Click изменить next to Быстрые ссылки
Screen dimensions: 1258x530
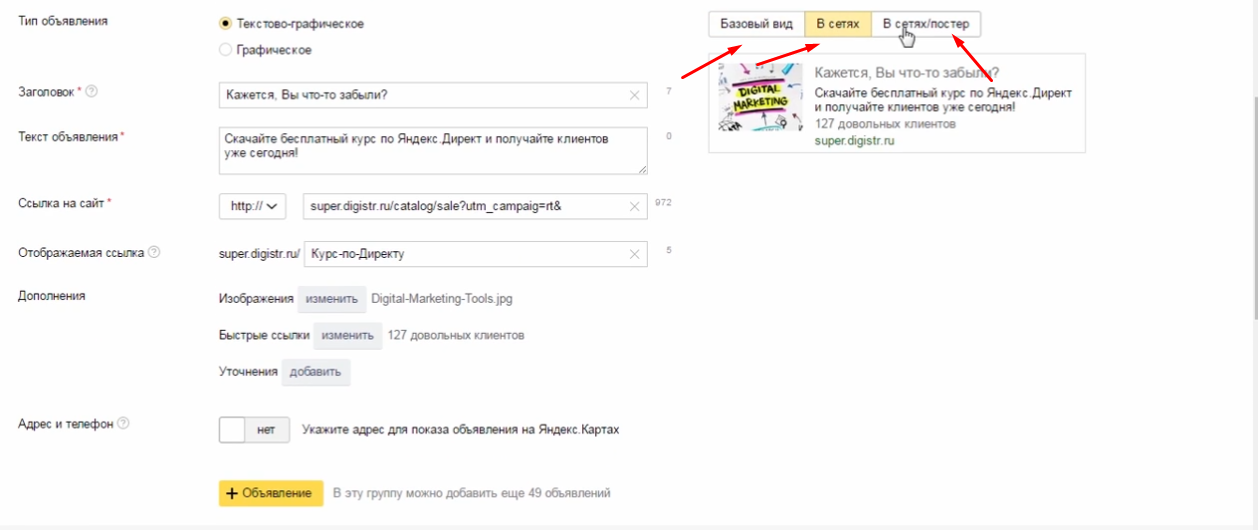point(348,335)
